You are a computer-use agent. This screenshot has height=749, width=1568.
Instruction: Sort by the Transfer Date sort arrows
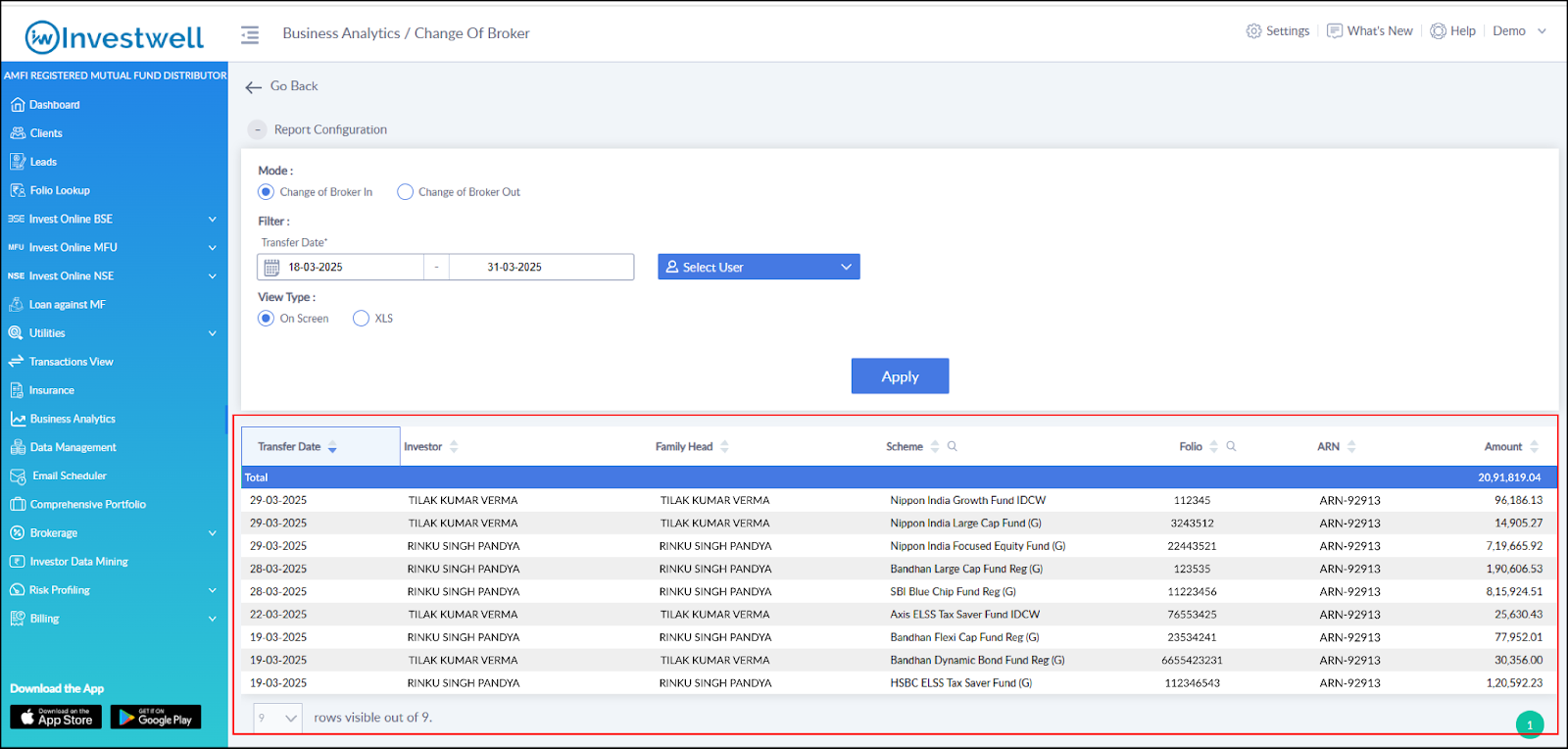tap(332, 447)
